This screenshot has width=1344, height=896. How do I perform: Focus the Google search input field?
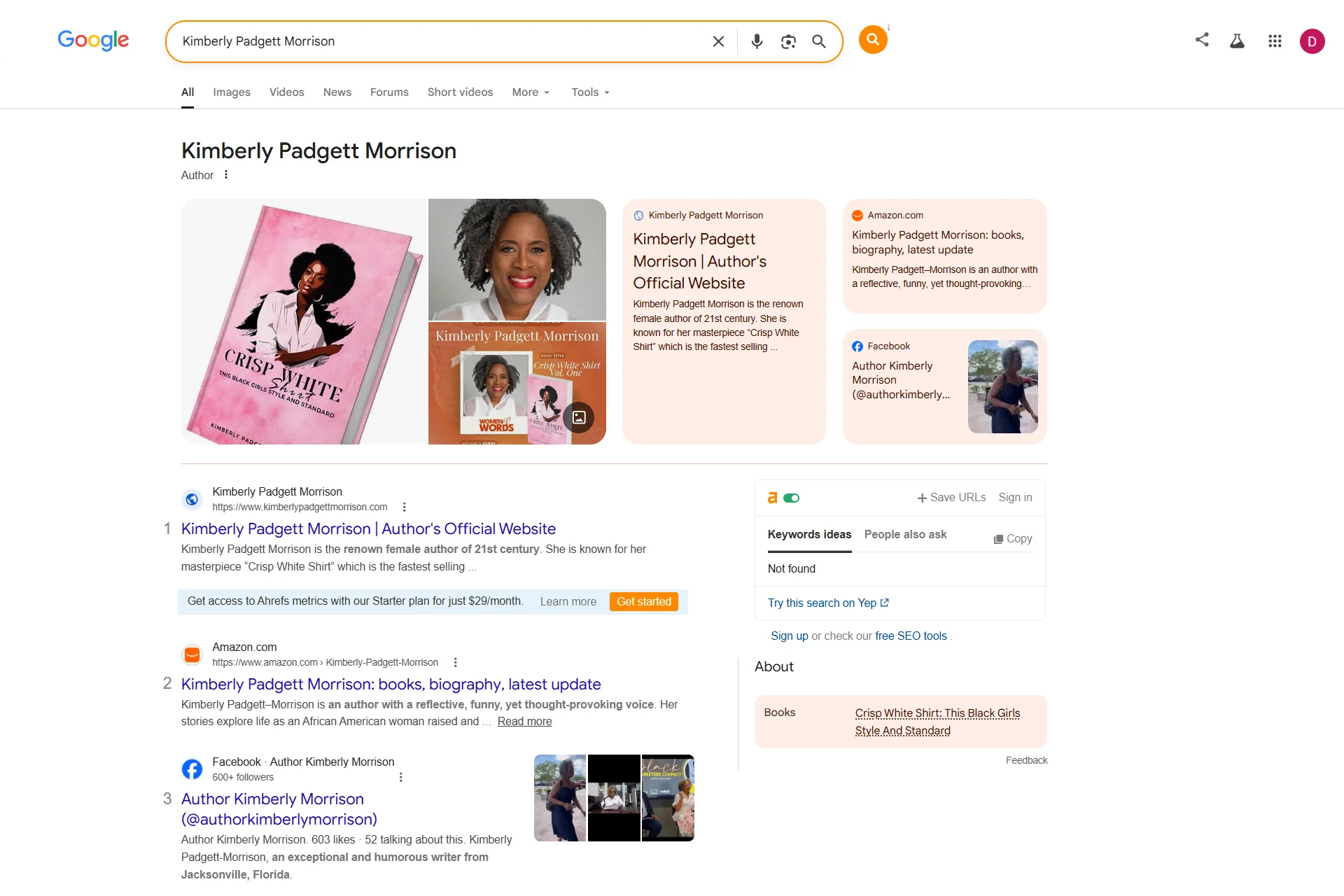click(441, 41)
